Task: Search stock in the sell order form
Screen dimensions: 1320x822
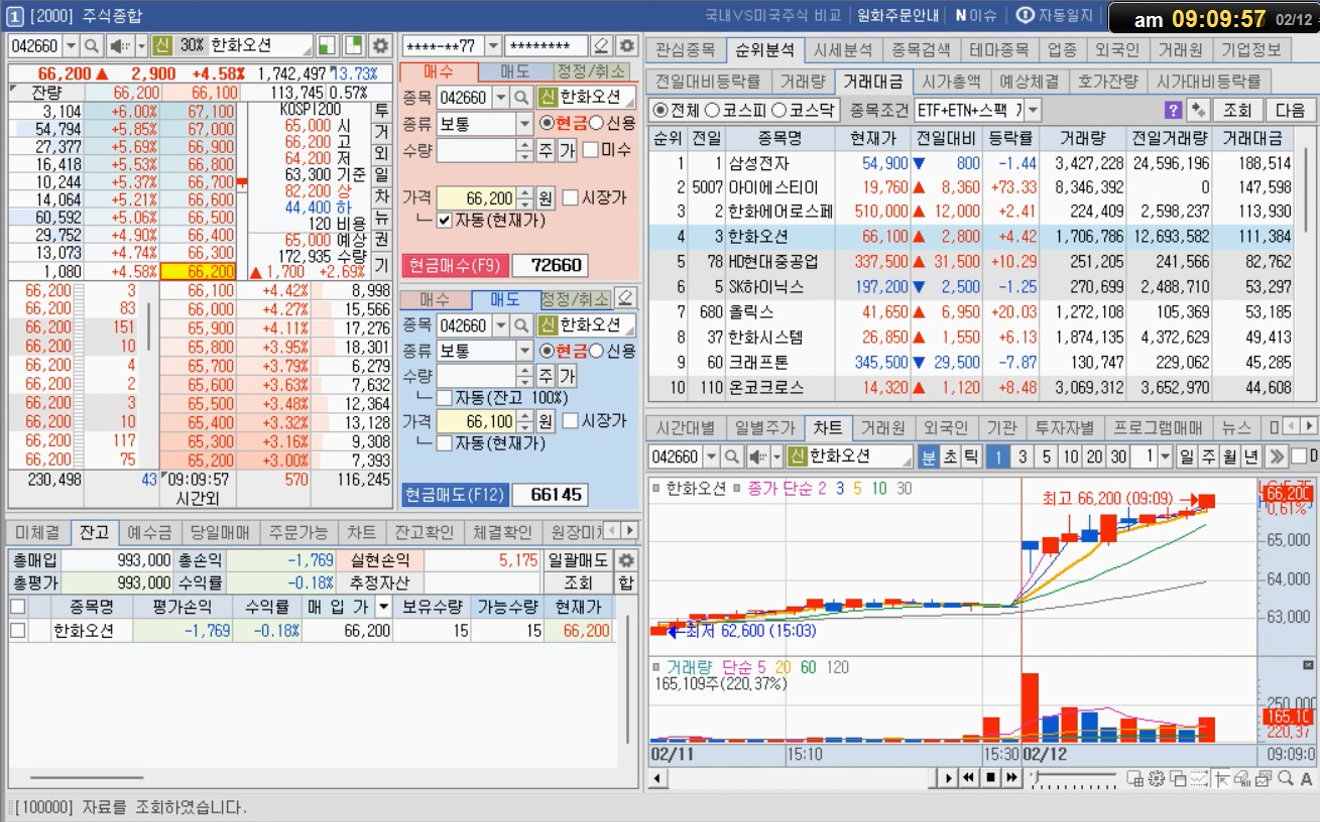Action: [521, 325]
